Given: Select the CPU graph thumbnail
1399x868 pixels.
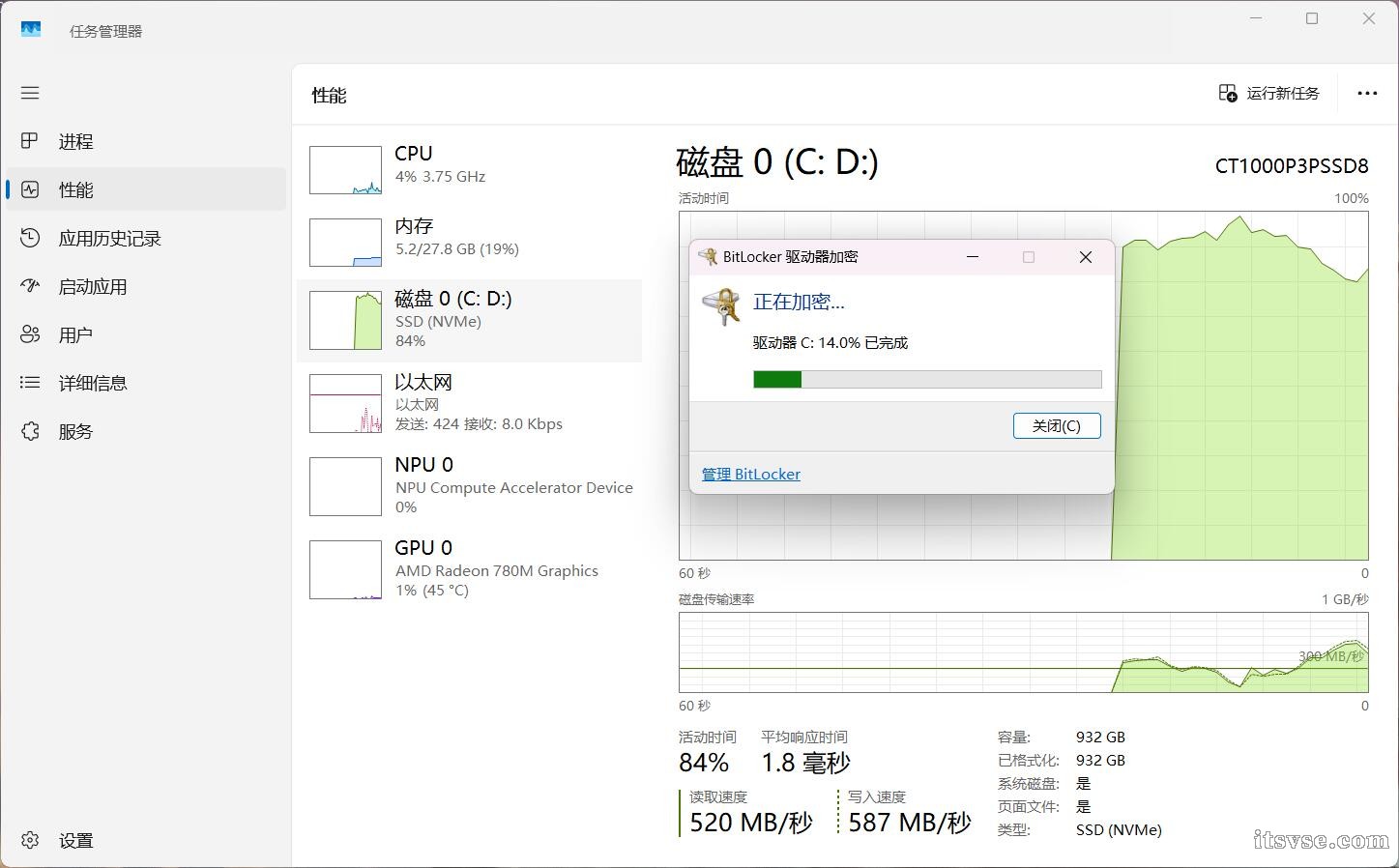Looking at the screenshot, I should (345, 170).
